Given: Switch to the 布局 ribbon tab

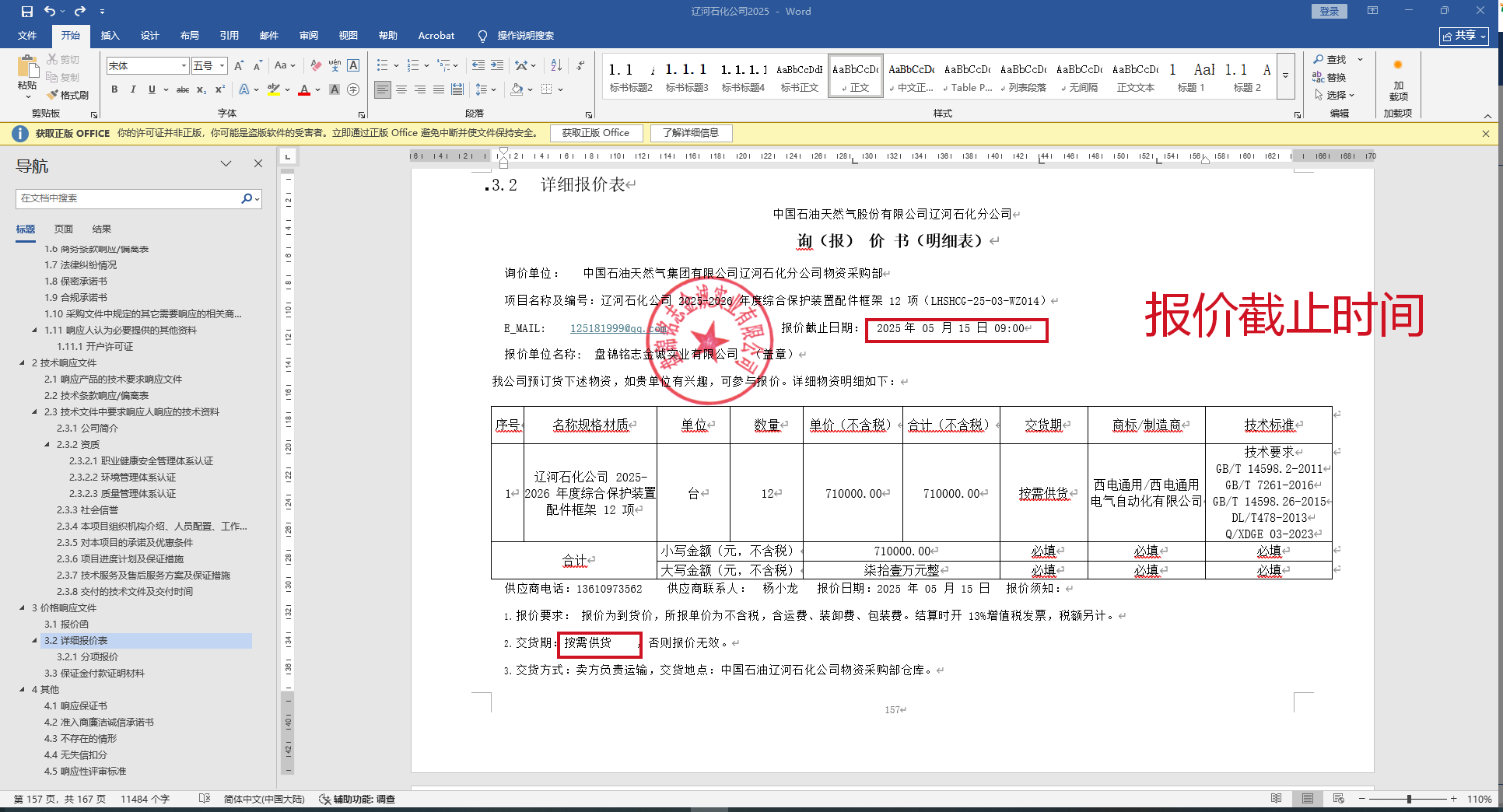Looking at the screenshot, I should click(x=190, y=36).
